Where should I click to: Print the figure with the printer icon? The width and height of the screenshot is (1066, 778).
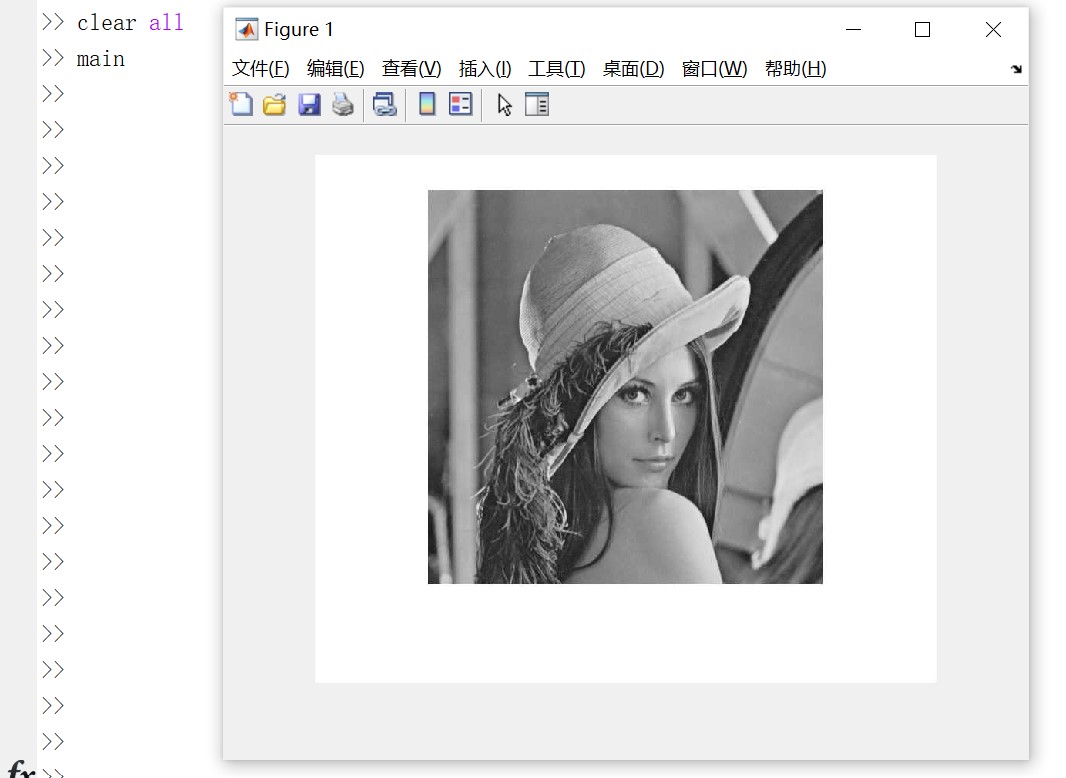(343, 104)
